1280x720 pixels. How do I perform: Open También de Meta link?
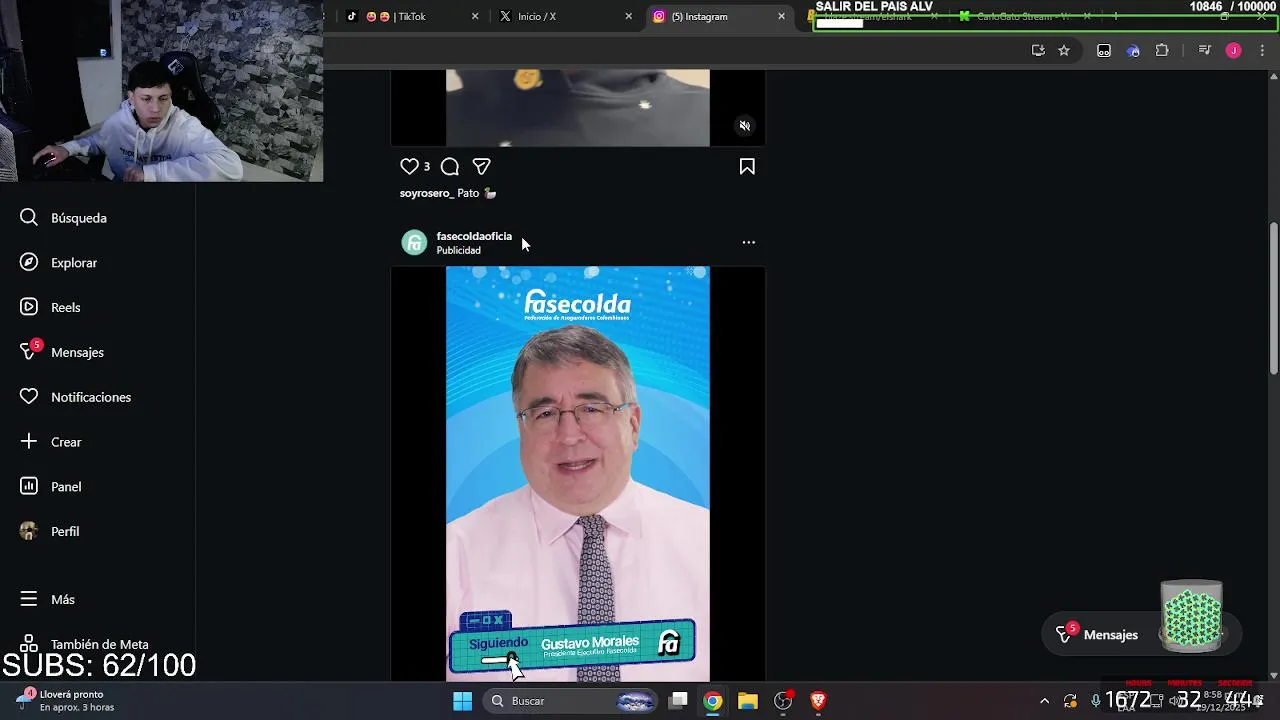pyautogui.click(x=98, y=644)
